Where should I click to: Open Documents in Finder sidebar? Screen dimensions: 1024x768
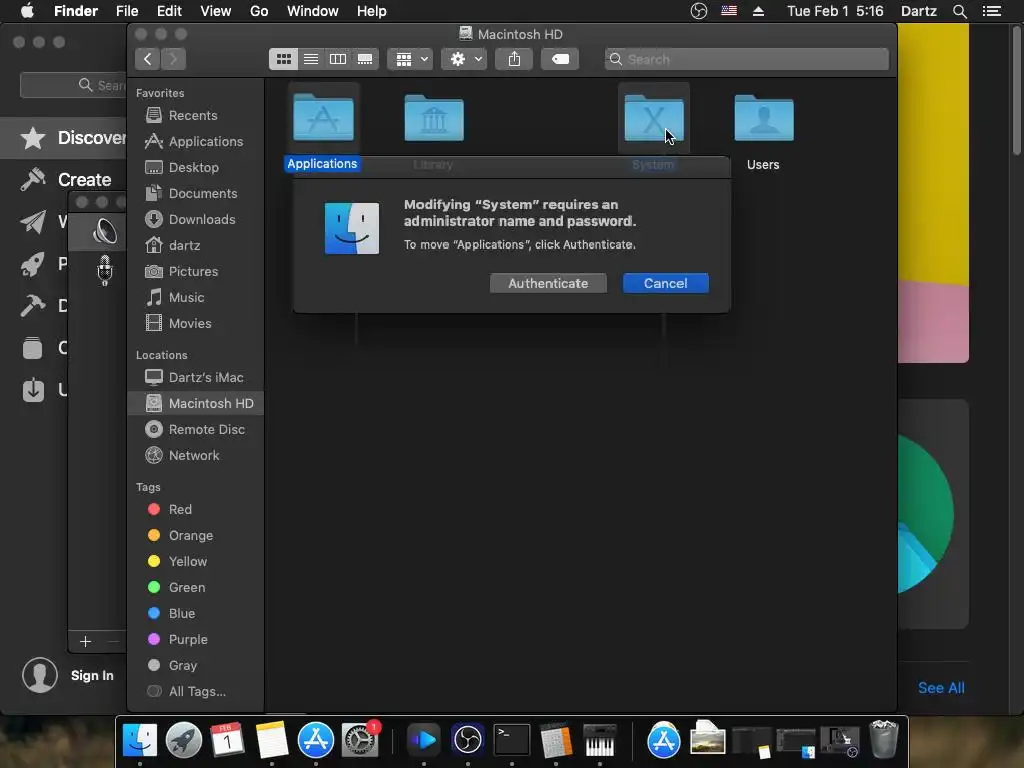click(x=196, y=194)
